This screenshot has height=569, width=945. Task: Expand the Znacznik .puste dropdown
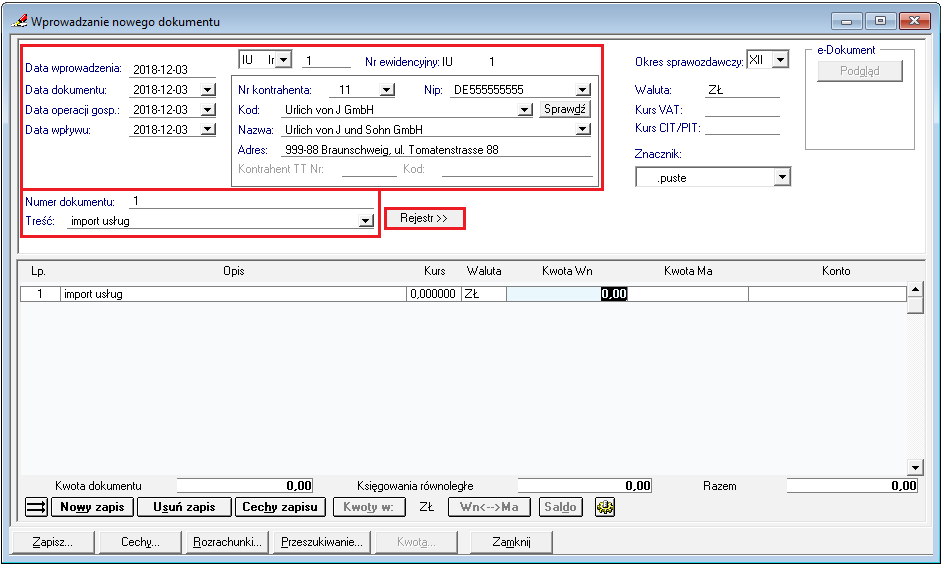click(782, 177)
